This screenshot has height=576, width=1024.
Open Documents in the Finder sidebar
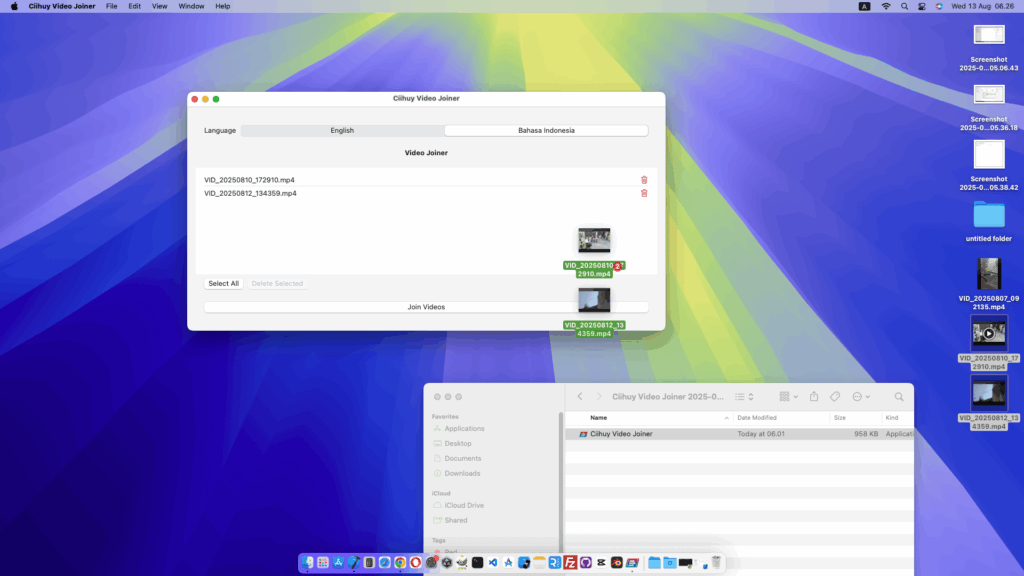pos(462,458)
